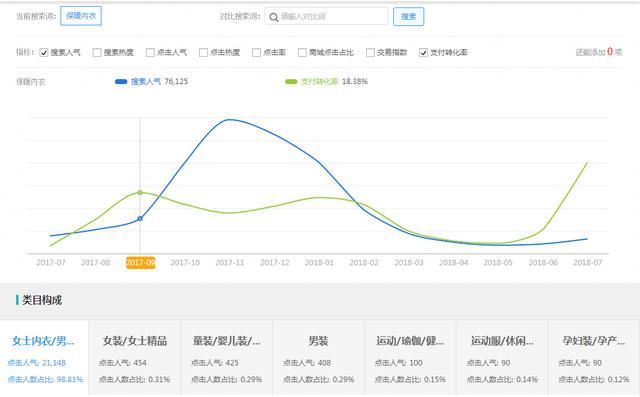Screen dimensions: 640x397
Task: Click the 2018-01 axis label
Action: 319,262
